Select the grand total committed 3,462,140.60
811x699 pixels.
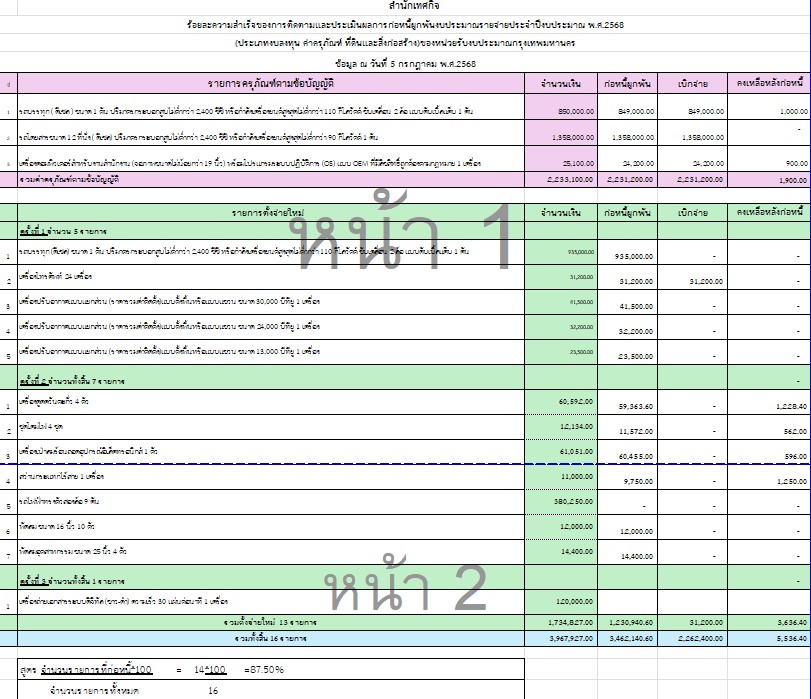627,638
